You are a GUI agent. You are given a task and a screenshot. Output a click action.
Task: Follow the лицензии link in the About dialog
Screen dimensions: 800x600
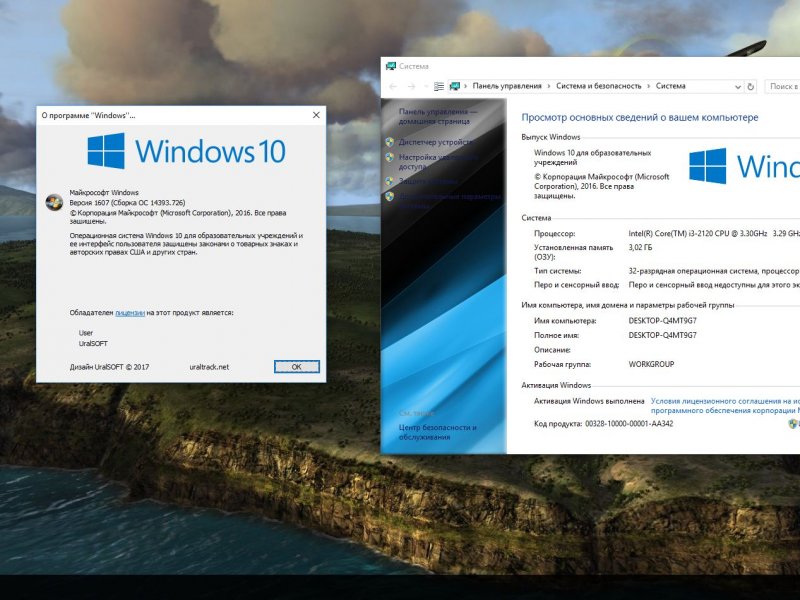[130, 313]
